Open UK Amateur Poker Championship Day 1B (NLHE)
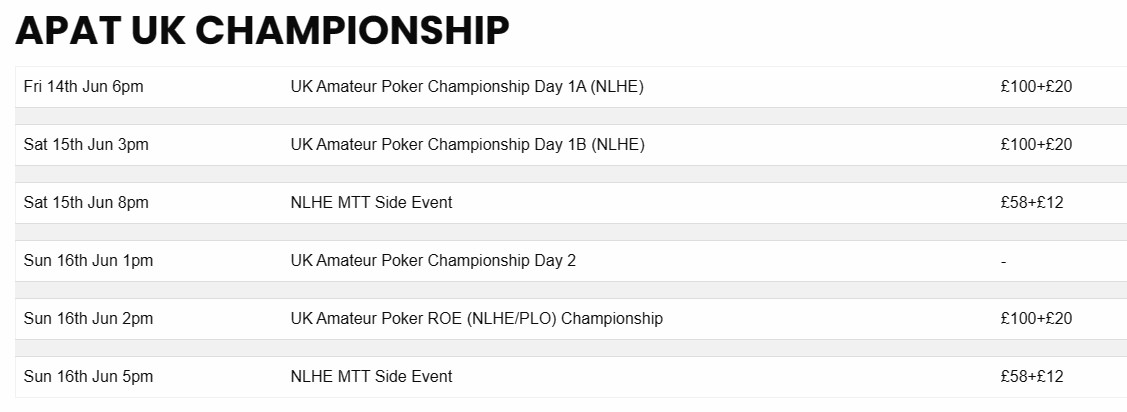Screen dimensions: 1127x412 (x=467, y=145)
